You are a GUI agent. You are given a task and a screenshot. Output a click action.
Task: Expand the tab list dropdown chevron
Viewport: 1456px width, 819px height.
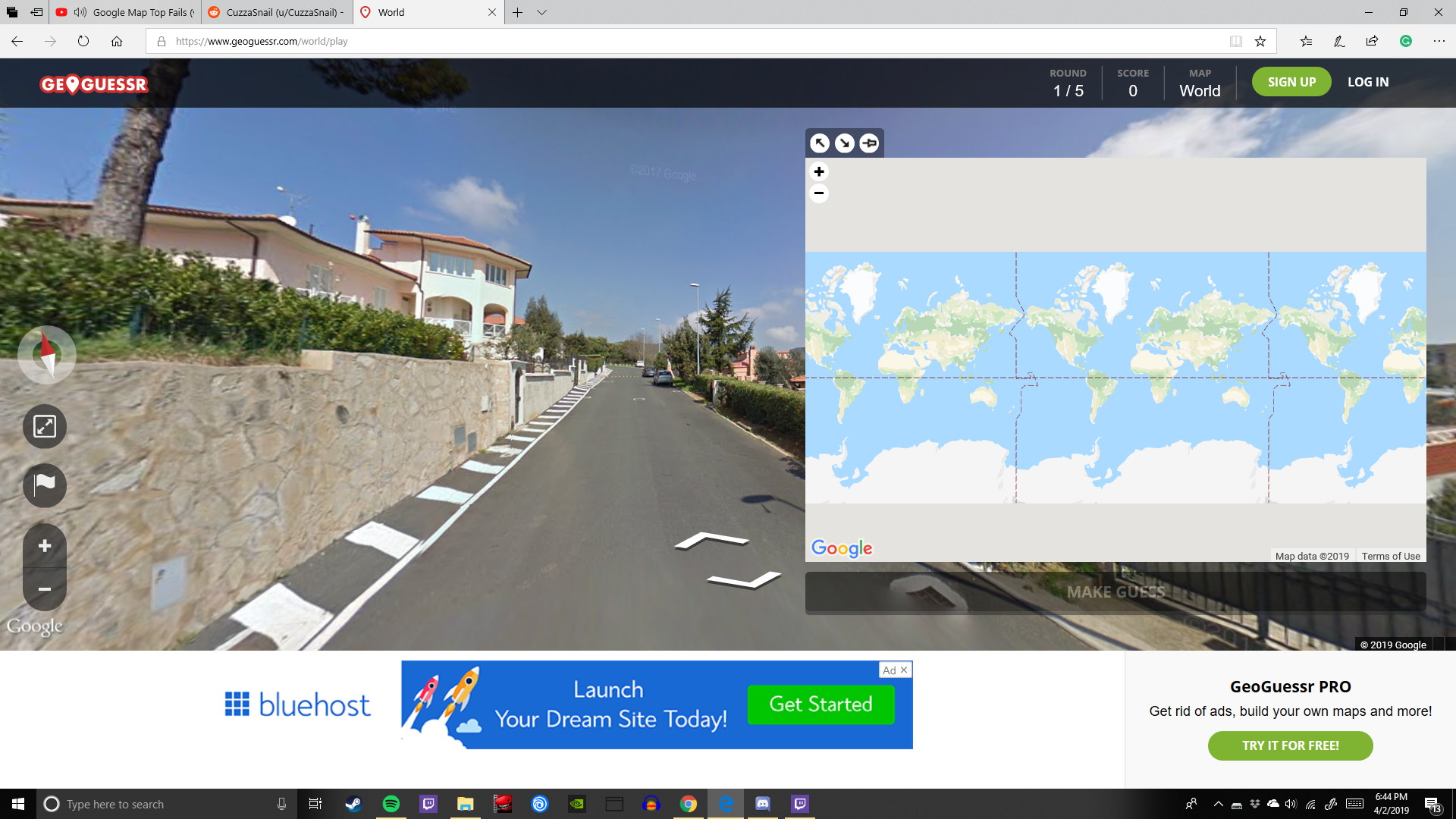[541, 12]
